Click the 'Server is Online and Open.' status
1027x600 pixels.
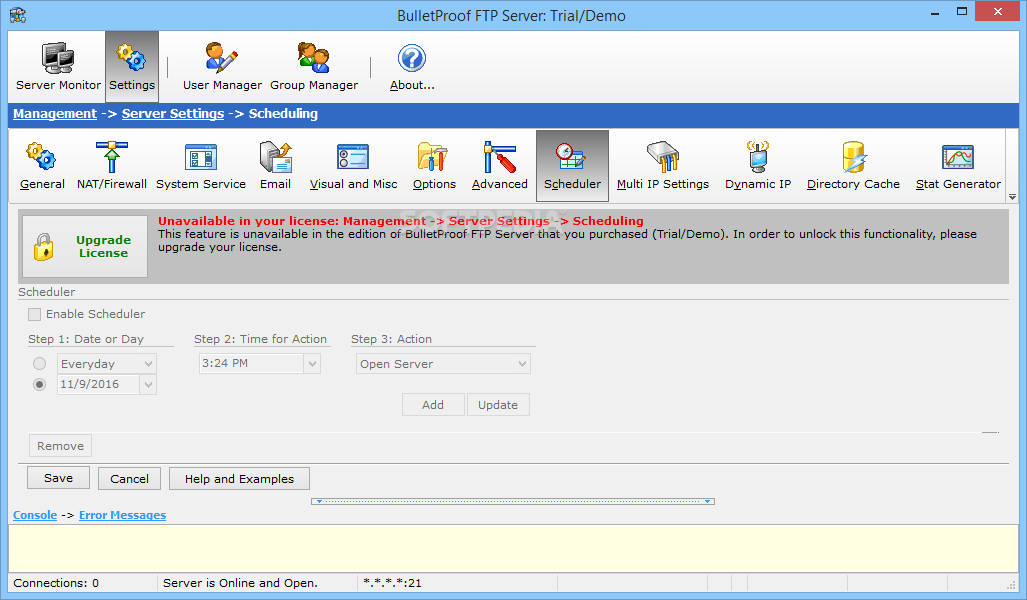point(240,583)
